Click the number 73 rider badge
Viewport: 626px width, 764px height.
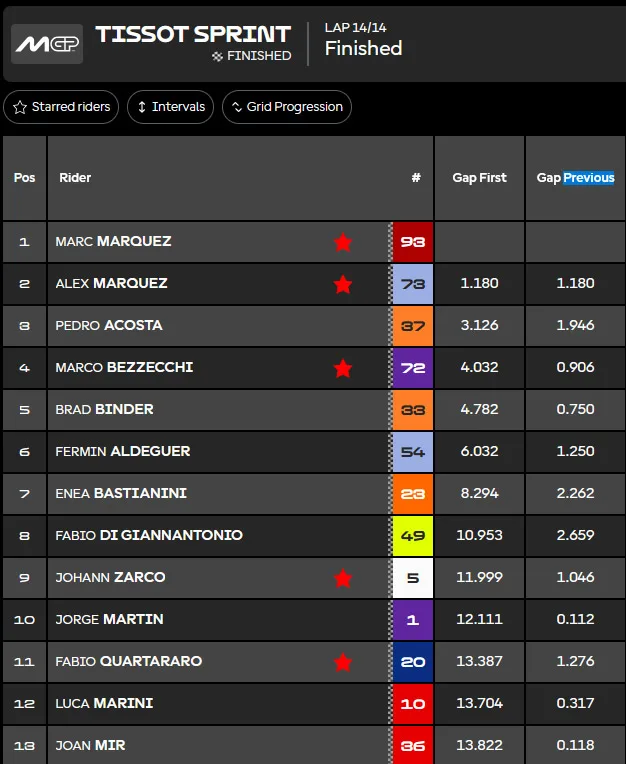click(x=413, y=284)
